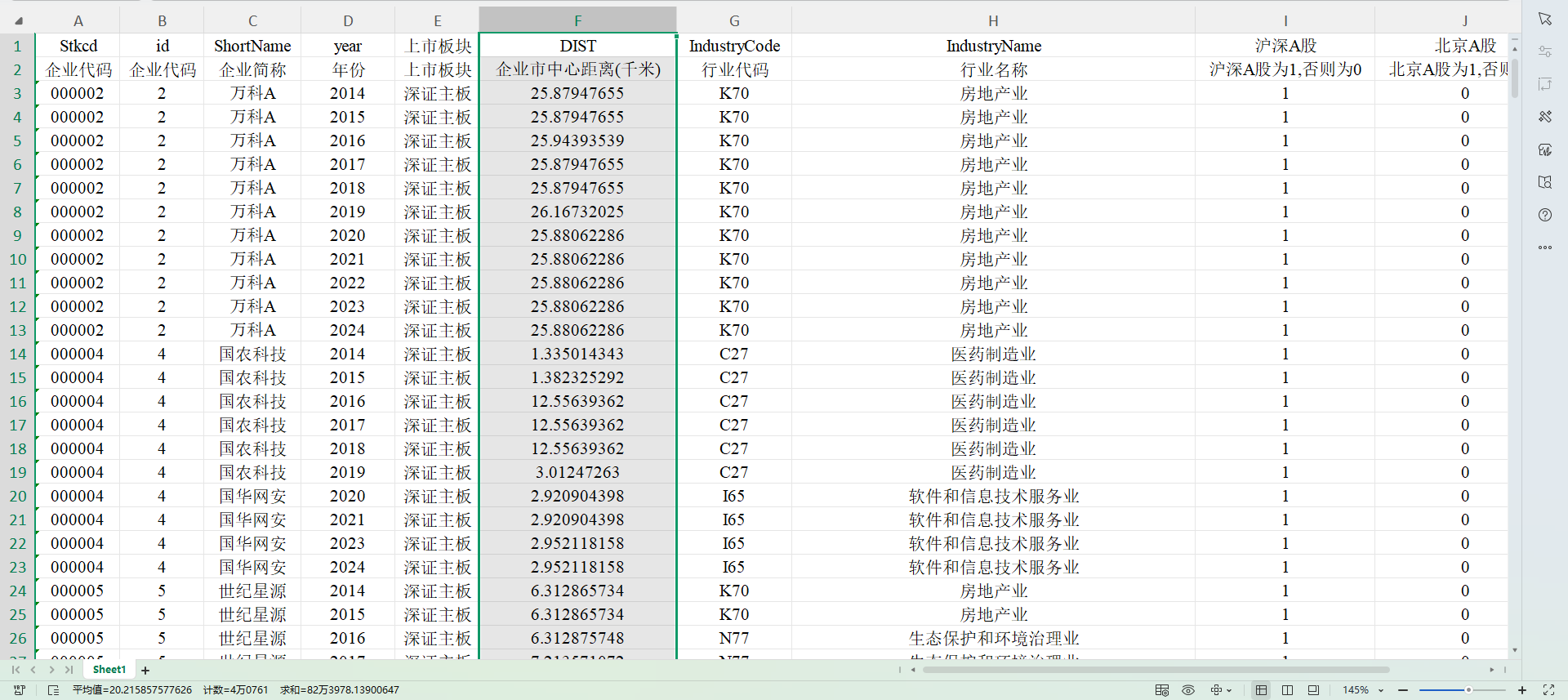Select column H header
Image resolution: width=1568 pixels, height=700 pixels.
point(992,20)
